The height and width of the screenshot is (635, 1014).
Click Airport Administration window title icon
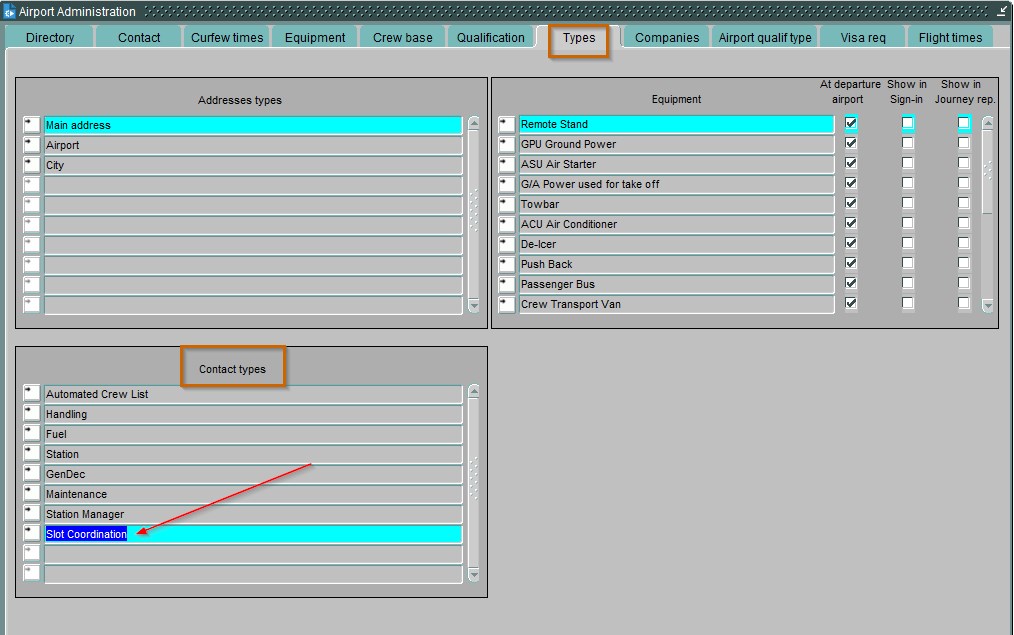click(9, 12)
